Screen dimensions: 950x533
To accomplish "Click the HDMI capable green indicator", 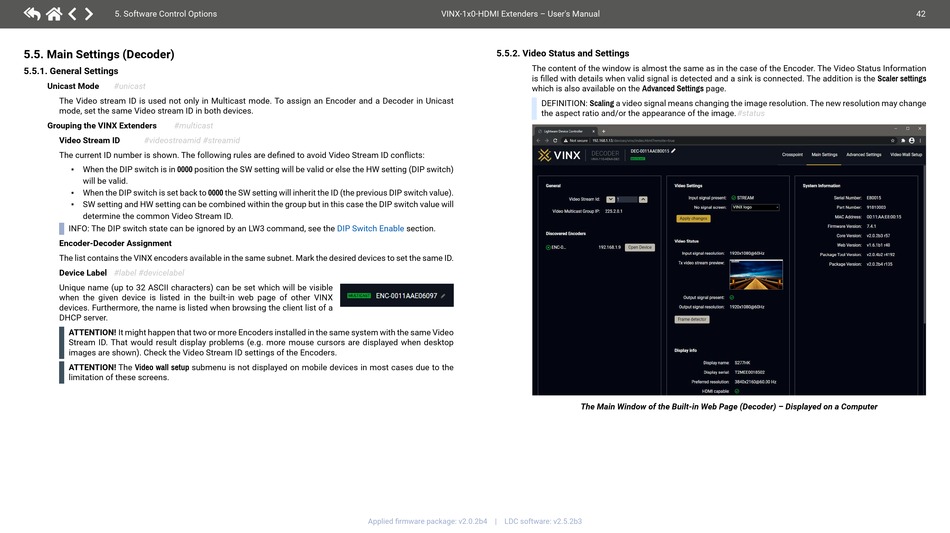I will (737, 391).
